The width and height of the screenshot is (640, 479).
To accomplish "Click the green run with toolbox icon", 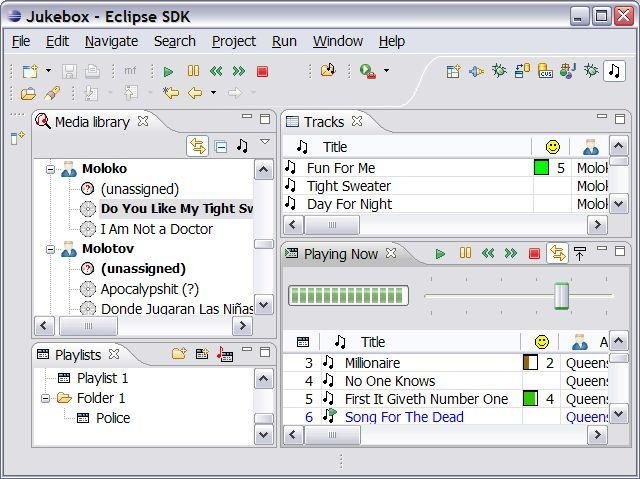I will 367,71.
